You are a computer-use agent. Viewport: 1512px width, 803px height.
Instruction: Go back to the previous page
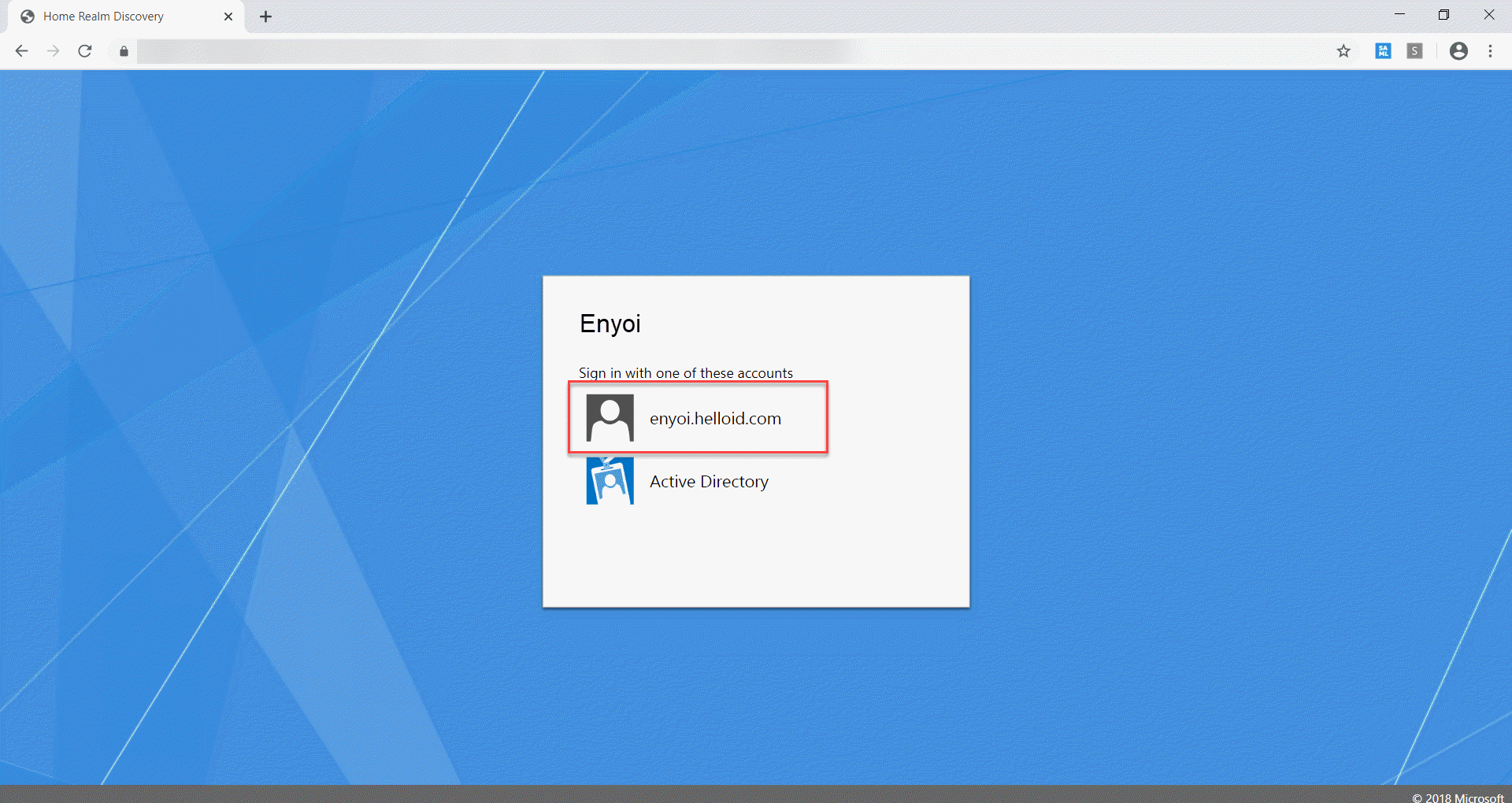(21, 51)
